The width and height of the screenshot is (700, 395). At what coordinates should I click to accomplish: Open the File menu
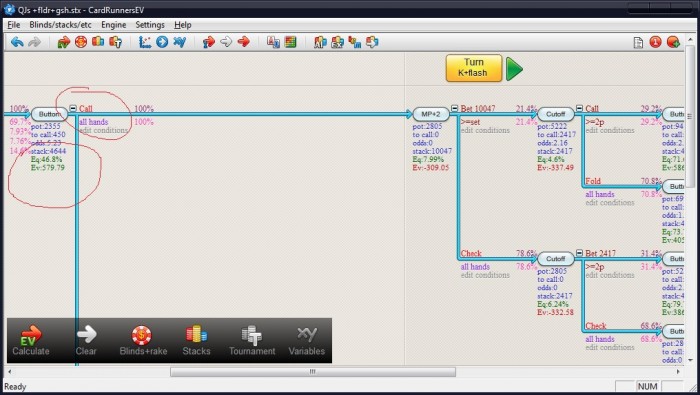pos(14,25)
